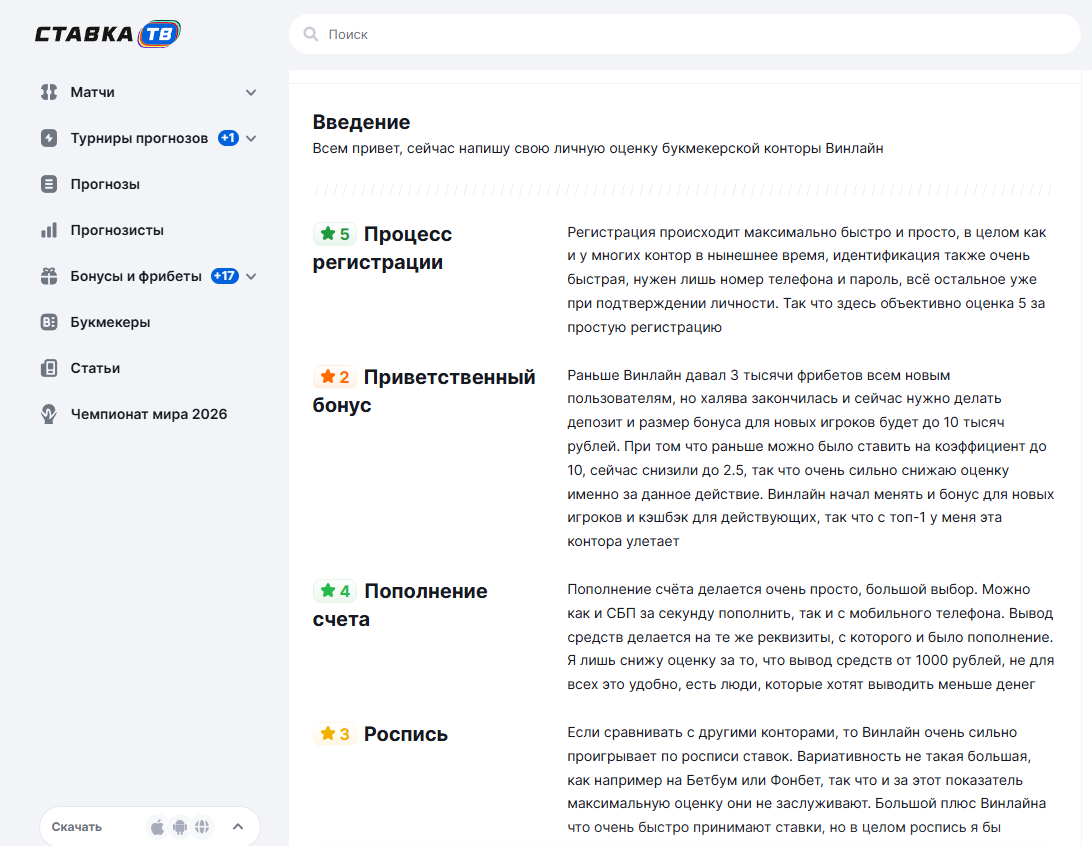This screenshot has width=1092, height=846.
Task: Open the Матчи menu item
Action: pyautogui.click(x=92, y=92)
